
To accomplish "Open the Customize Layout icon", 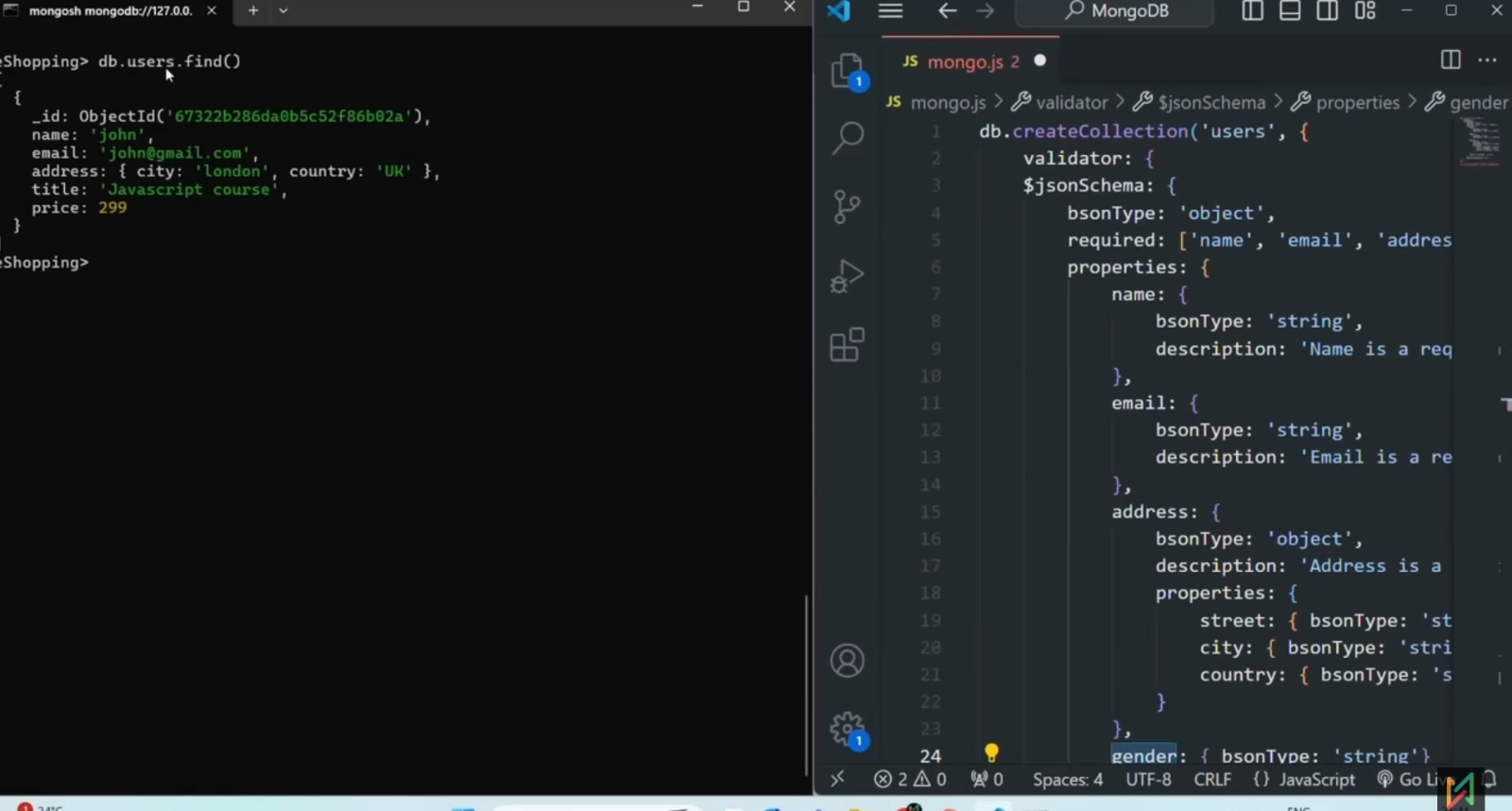I will coord(1366,11).
